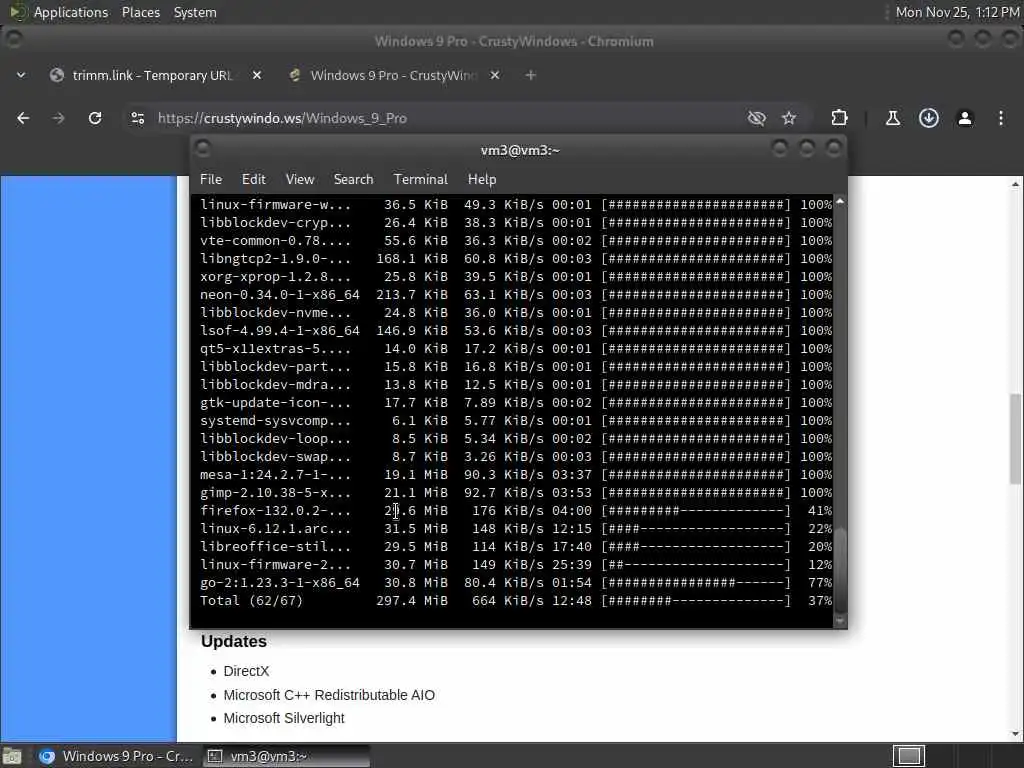Show browser downloads
The width and height of the screenshot is (1024, 768).
coord(929,118)
